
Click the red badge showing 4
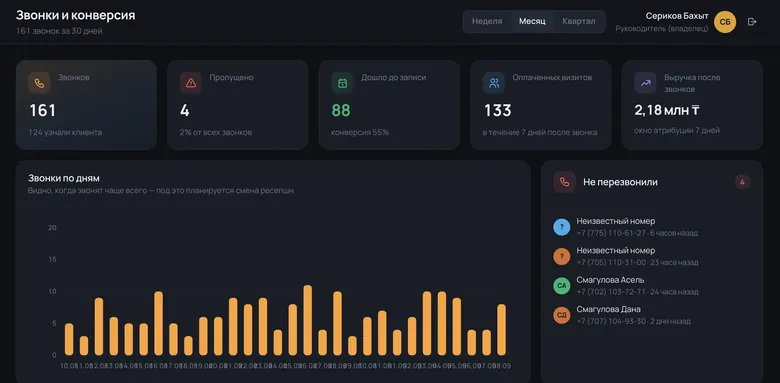tap(742, 182)
